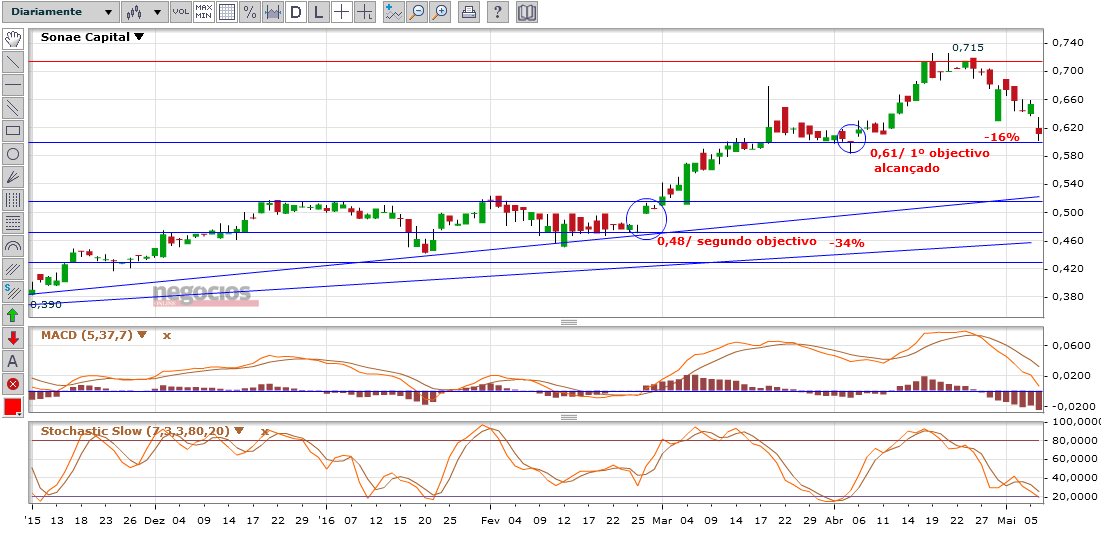
Task: Open the MACD (5,37,7) settings menu
Action: pyautogui.click(x=143, y=335)
